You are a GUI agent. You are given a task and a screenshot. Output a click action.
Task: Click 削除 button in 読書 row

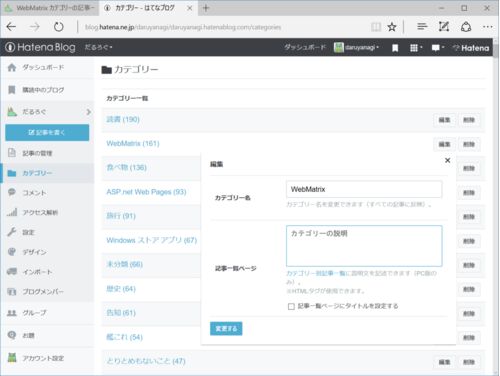pyautogui.click(x=469, y=120)
